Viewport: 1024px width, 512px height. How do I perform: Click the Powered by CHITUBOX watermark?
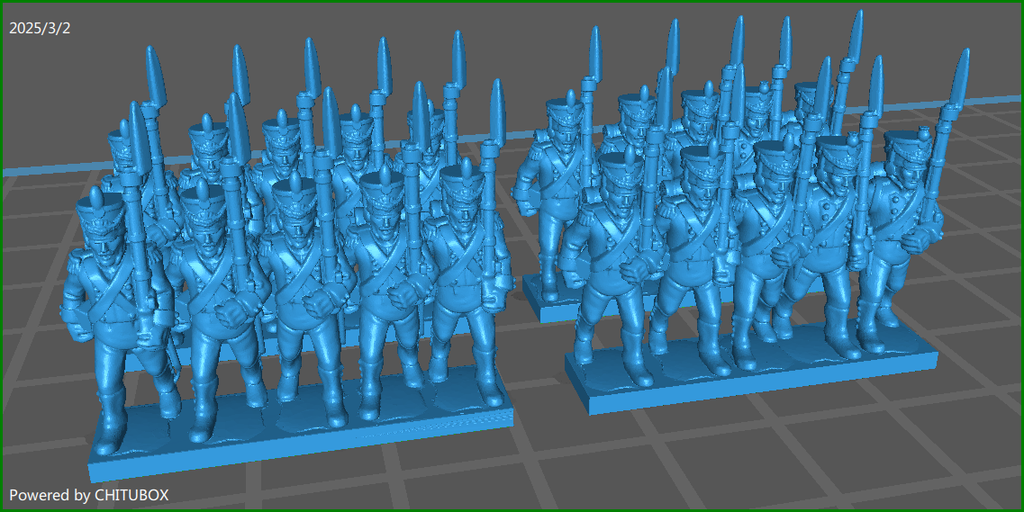(x=89, y=495)
